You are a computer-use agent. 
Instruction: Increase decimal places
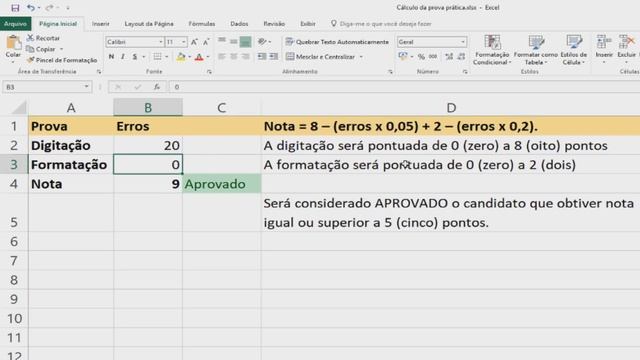pos(449,57)
